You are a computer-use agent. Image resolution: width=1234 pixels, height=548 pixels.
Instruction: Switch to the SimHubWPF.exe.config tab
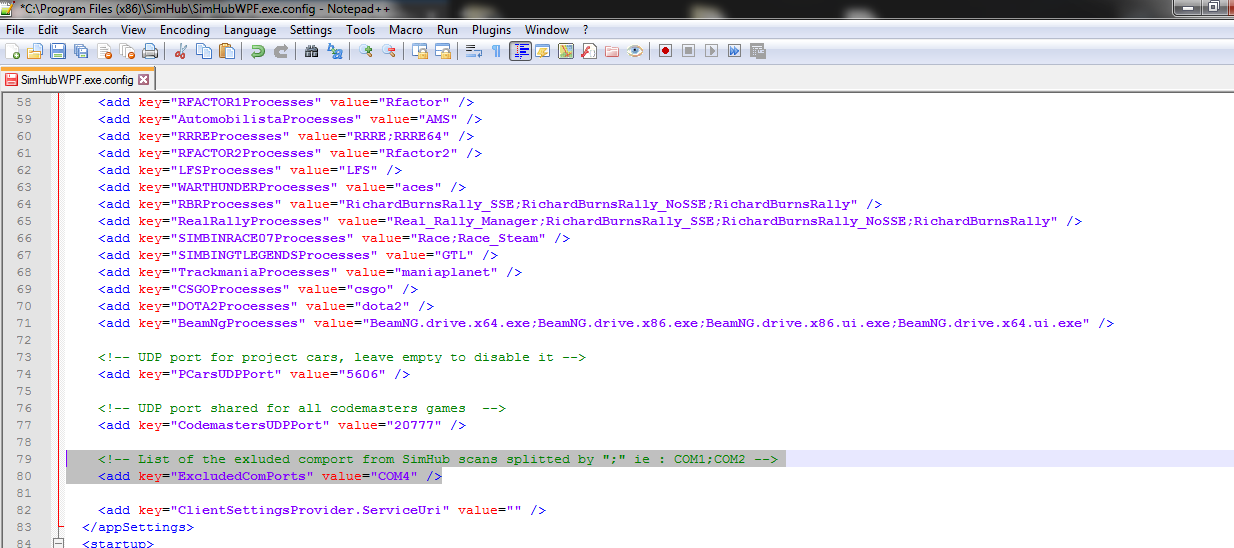point(76,79)
